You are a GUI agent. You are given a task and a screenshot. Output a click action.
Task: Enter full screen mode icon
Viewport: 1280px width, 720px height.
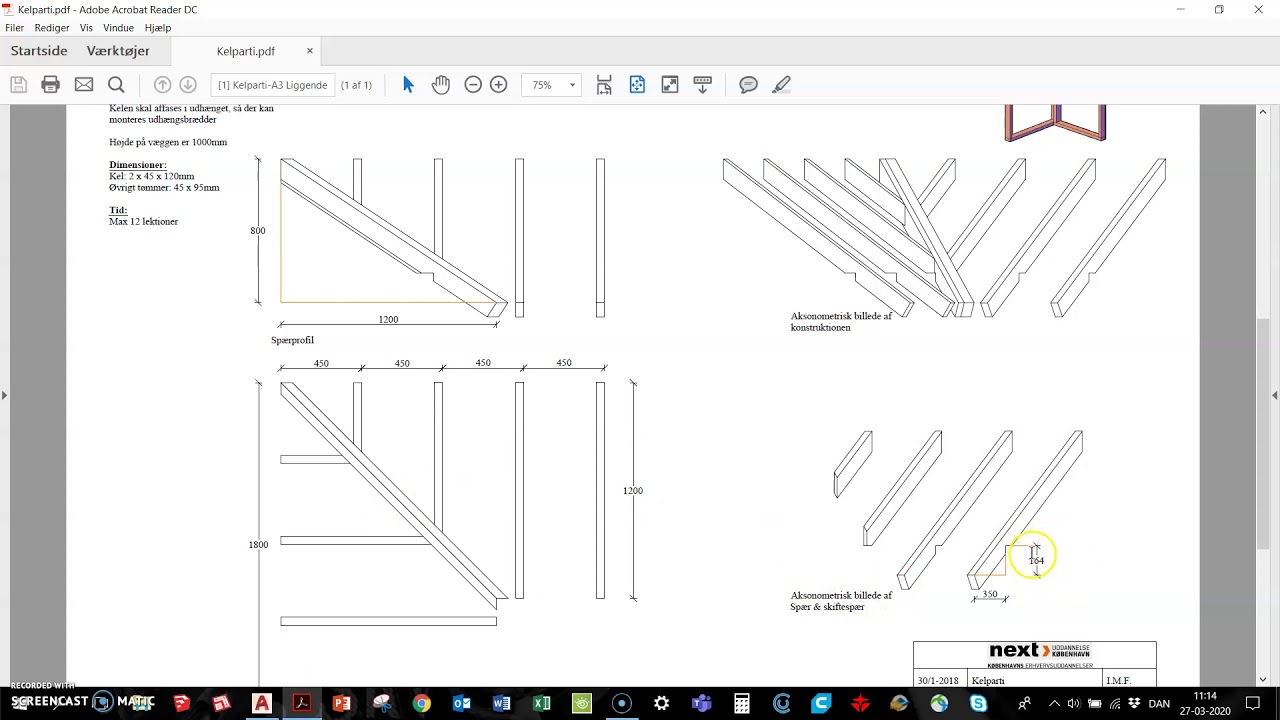pos(670,85)
